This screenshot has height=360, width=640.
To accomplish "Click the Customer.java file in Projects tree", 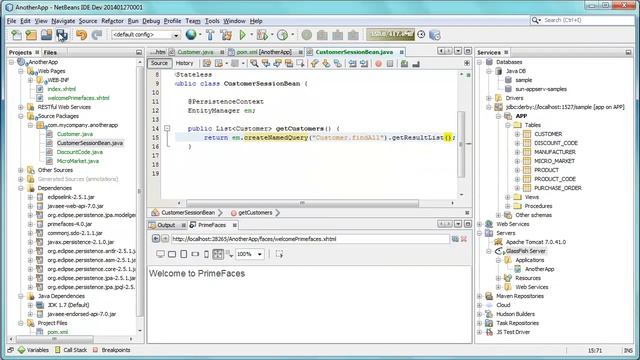I will click(x=75, y=134).
